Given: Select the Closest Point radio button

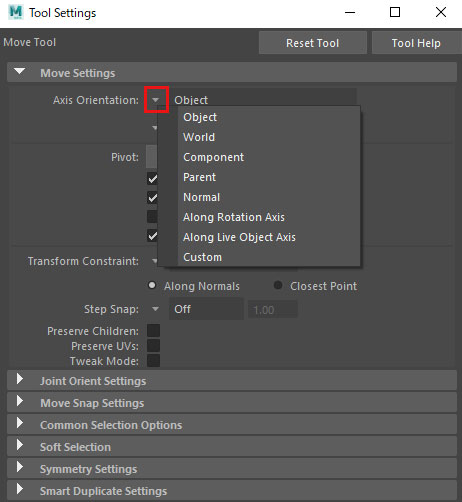Looking at the screenshot, I should pos(278,285).
